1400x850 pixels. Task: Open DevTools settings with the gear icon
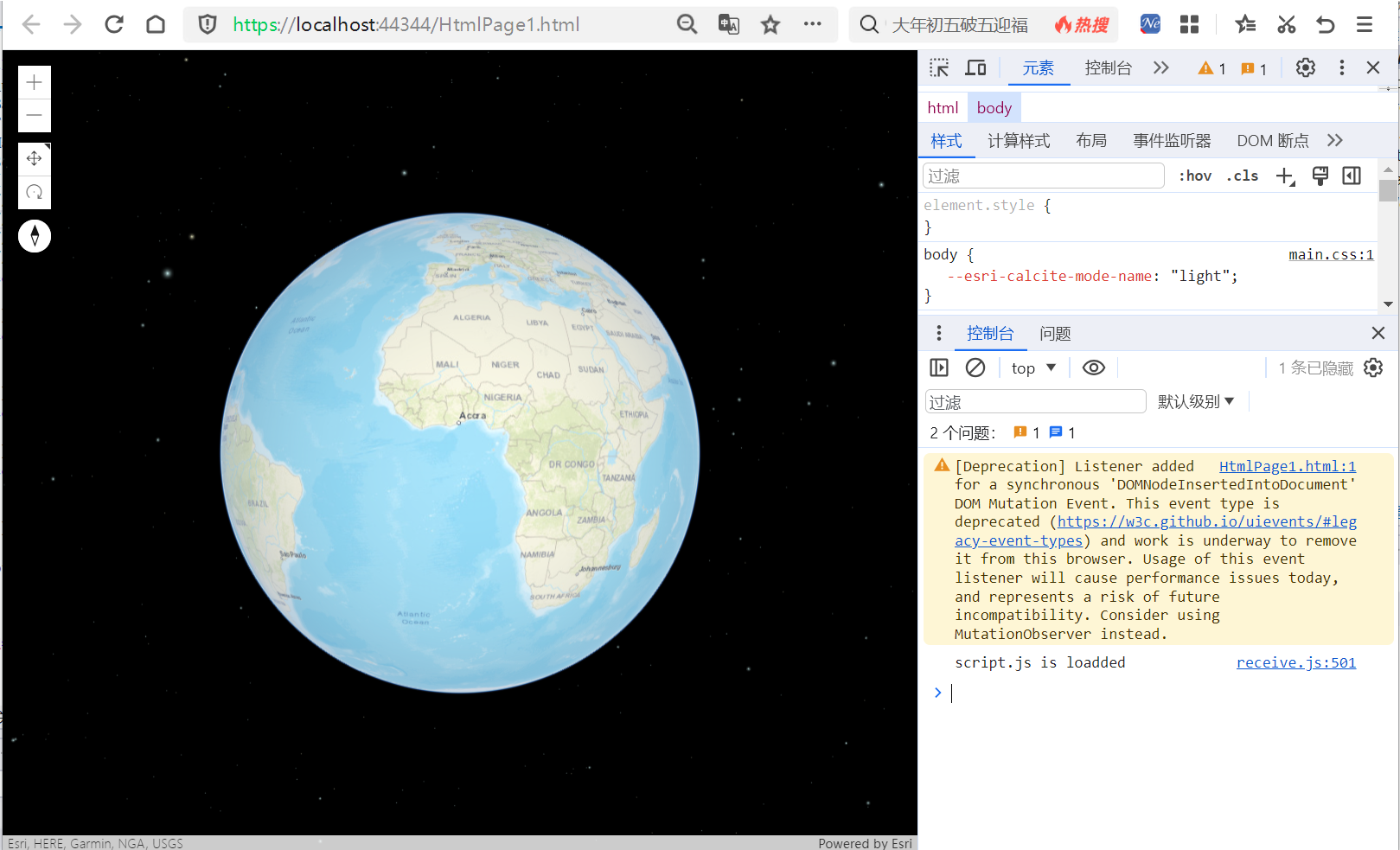(1305, 67)
